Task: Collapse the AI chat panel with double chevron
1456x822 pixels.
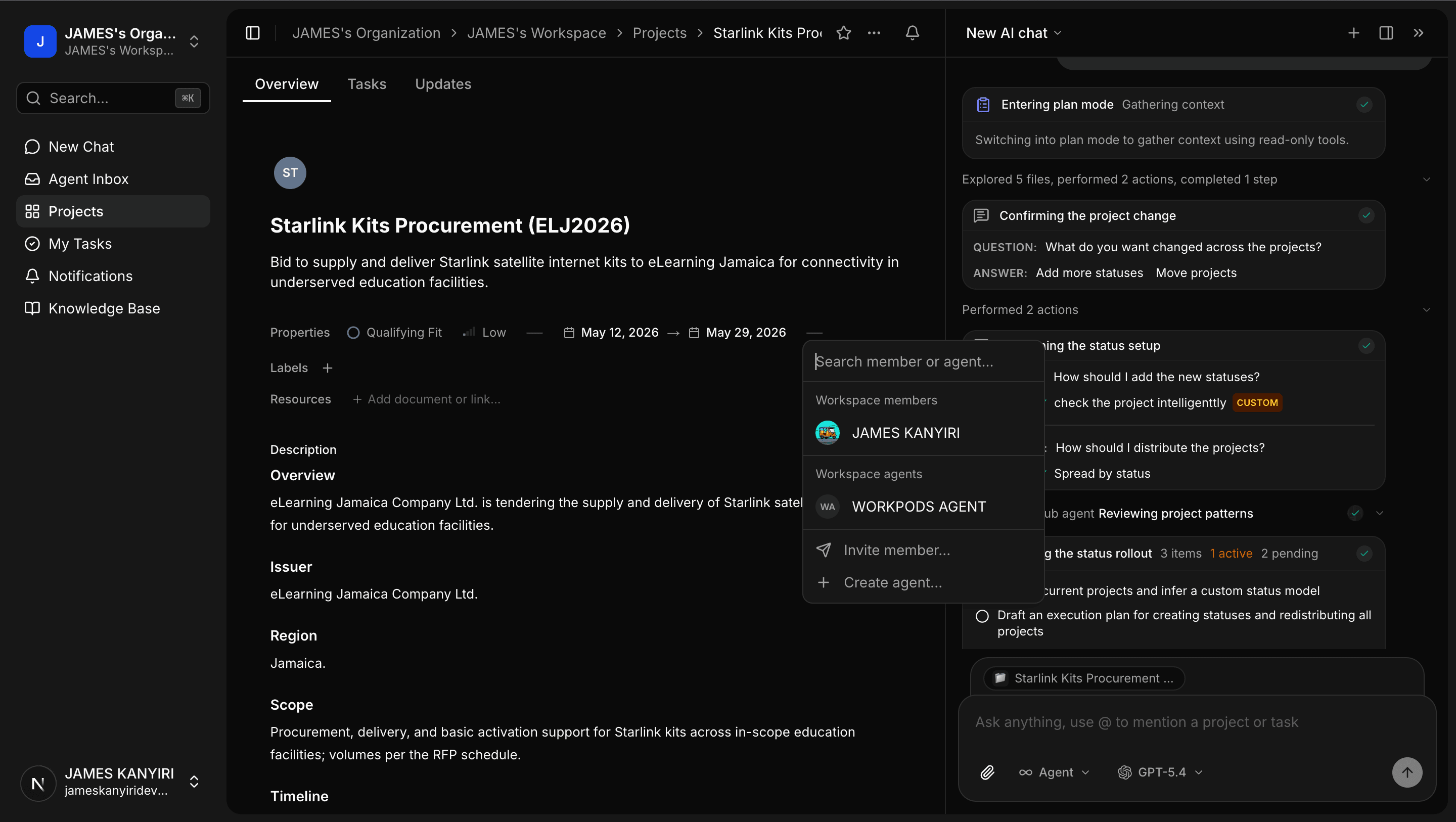Action: [x=1418, y=33]
